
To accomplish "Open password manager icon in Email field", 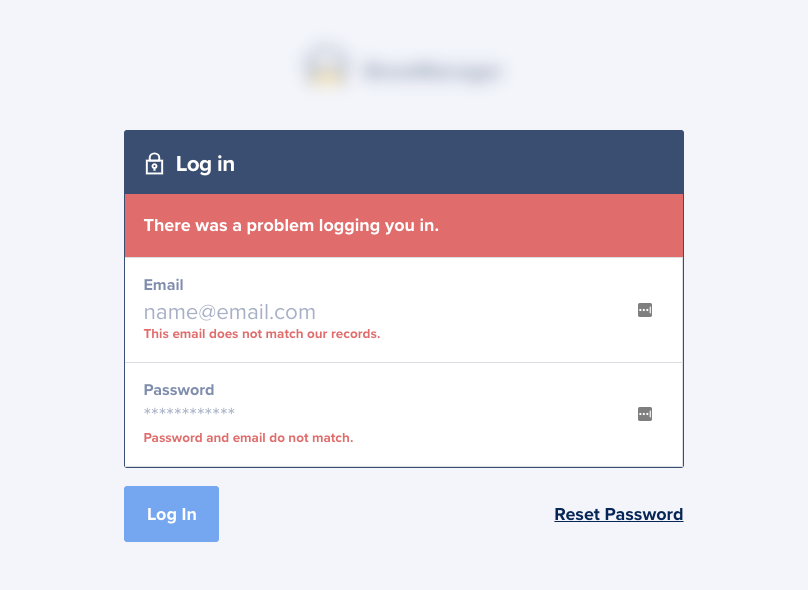I will pos(645,310).
